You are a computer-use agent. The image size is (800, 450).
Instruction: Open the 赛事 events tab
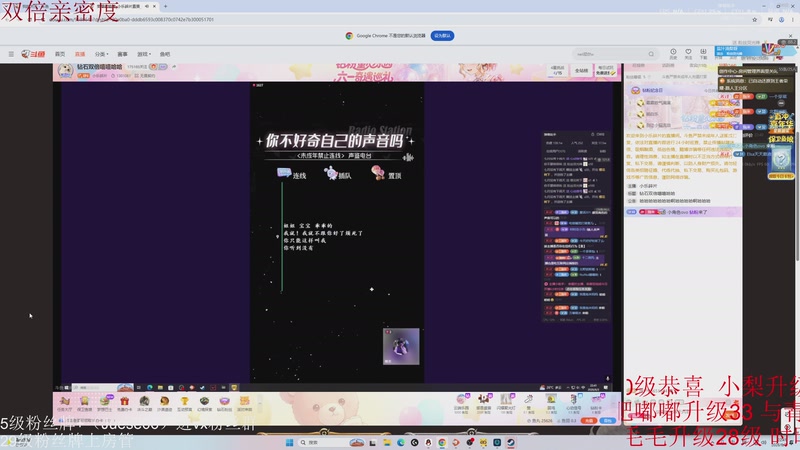[122, 54]
